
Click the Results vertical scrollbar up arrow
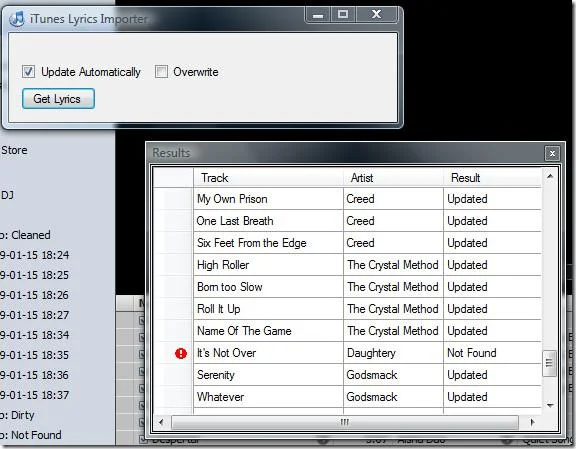click(x=550, y=177)
